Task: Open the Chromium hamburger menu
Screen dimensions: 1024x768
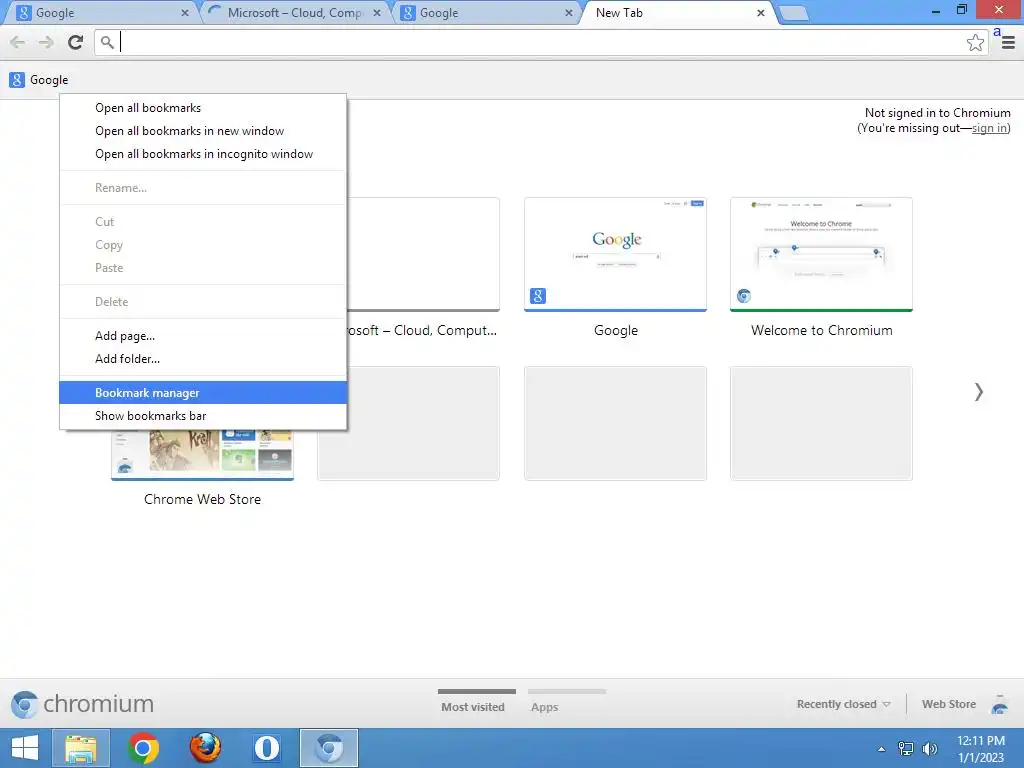Action: pos(1008,42)
